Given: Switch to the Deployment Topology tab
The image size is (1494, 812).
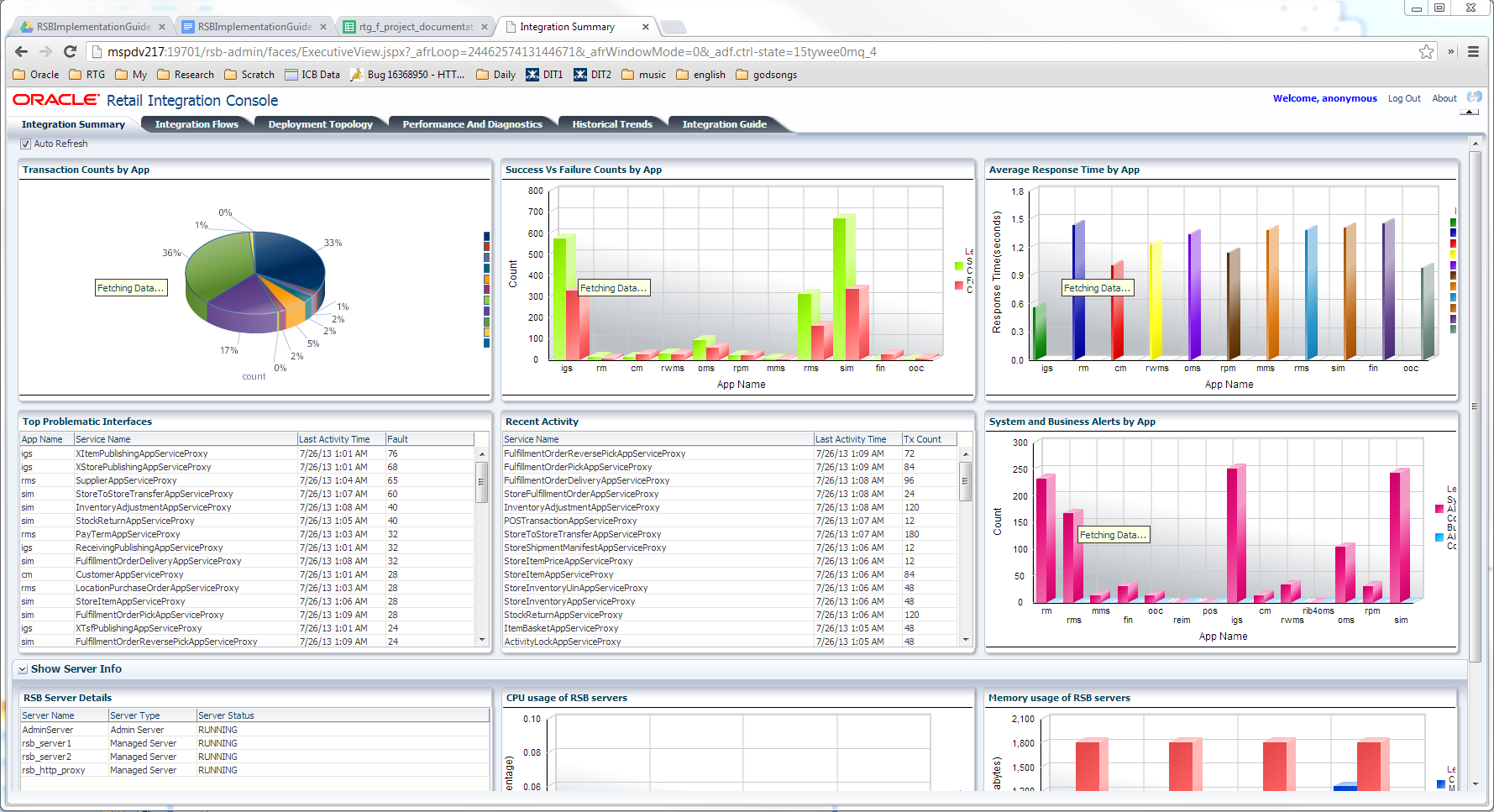Looking at the screenshot, I should [320, 124].
